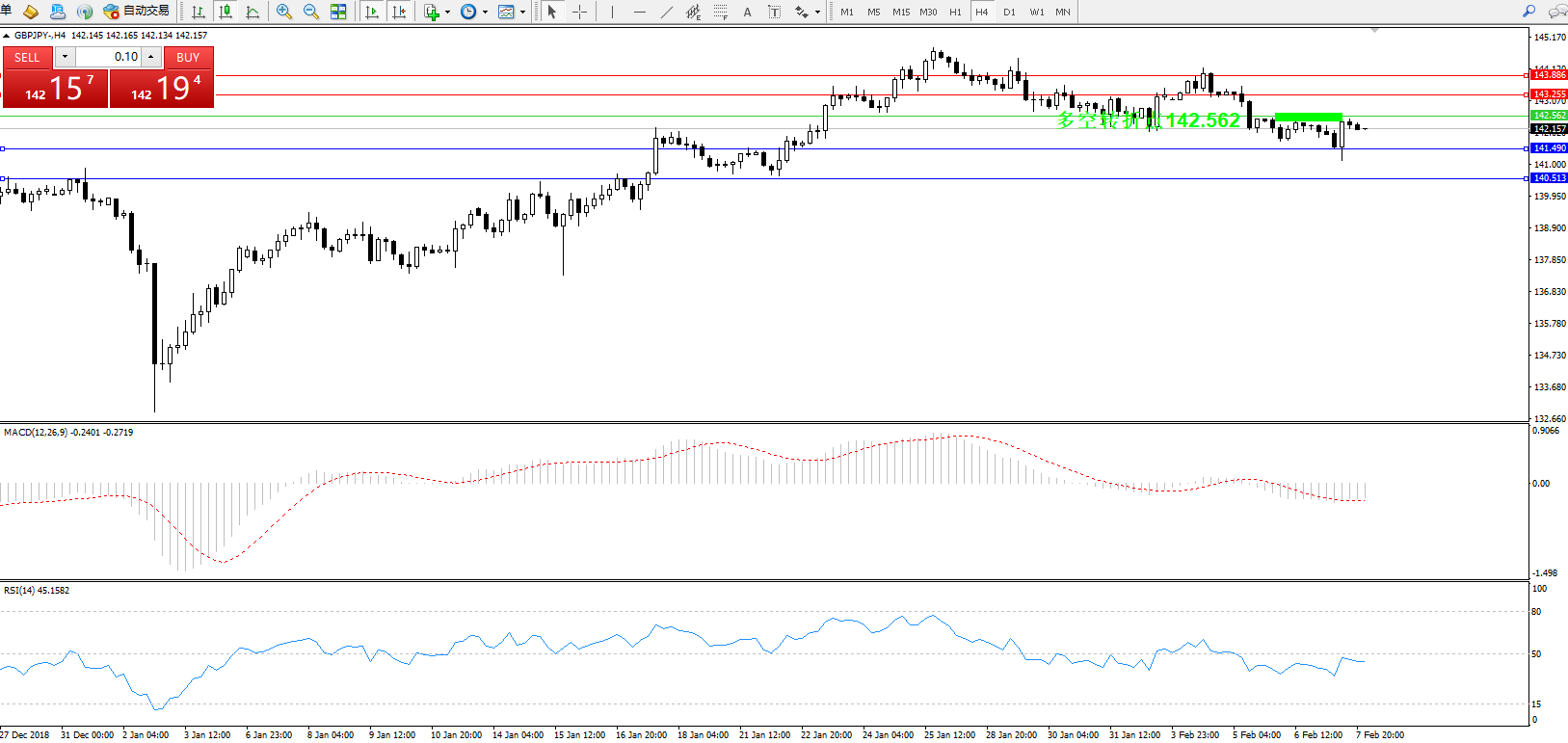Open the search magnifier icon
The width and height of the screenshot is (1568, 743).
point(1528,12)
